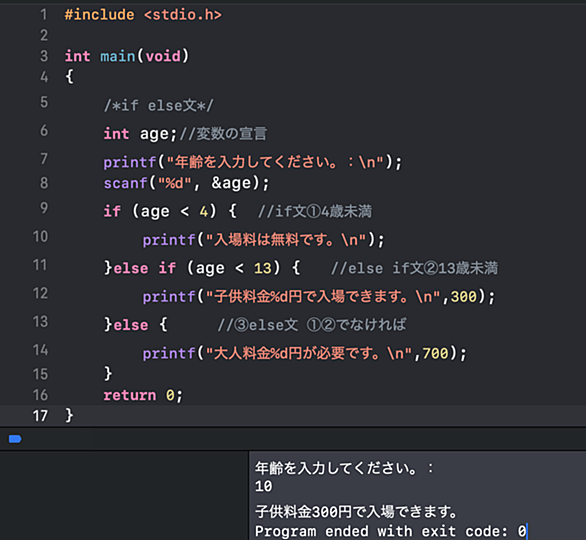Screen dimensions: 586x540
Task: Click the /*if else文*/ comment
Action: [x=159, y=106]
